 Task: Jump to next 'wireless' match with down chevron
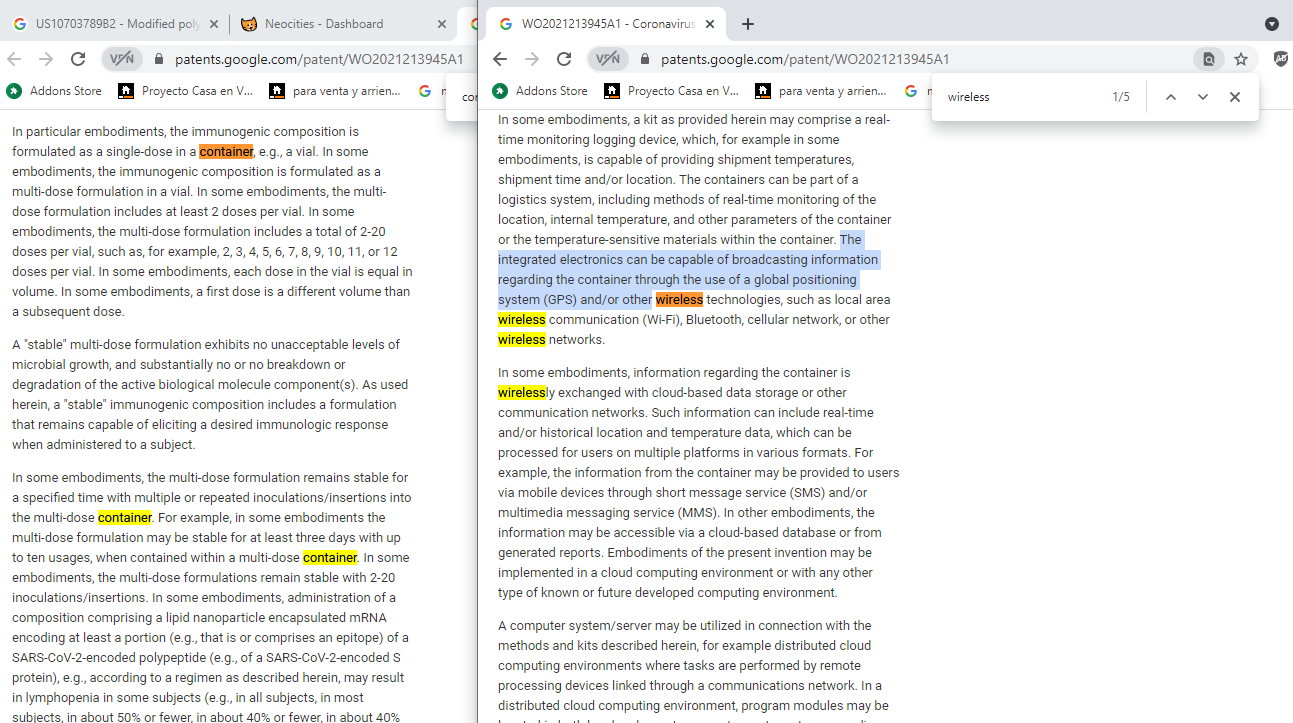pyautogui.click(x=1203, y=97)
